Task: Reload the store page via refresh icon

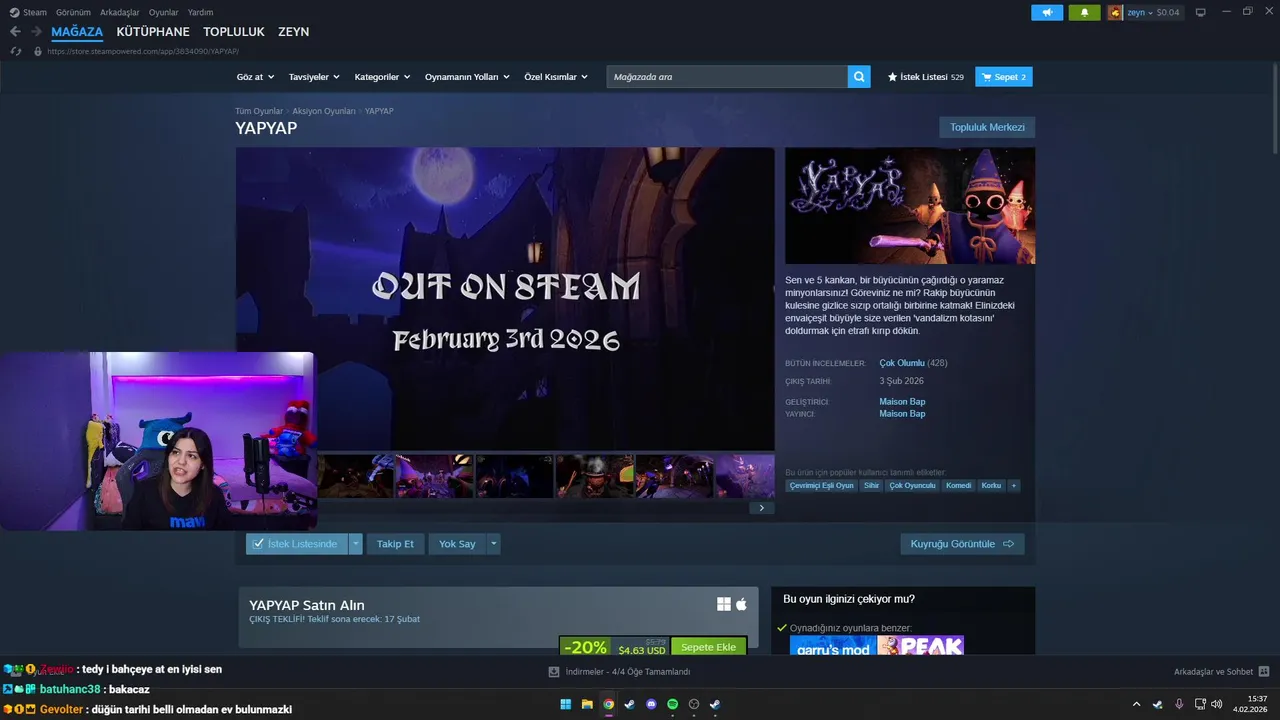Action: 15,51
